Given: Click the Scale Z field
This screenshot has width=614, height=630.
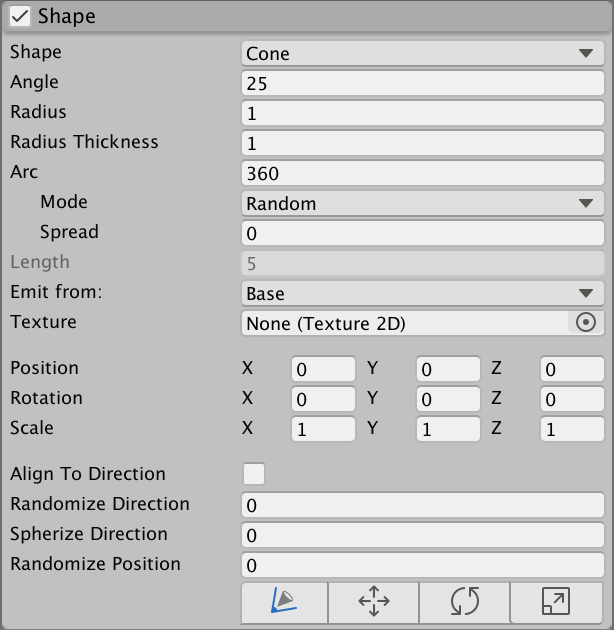Looking at the screenshot, I should click(x=572, y=429).
